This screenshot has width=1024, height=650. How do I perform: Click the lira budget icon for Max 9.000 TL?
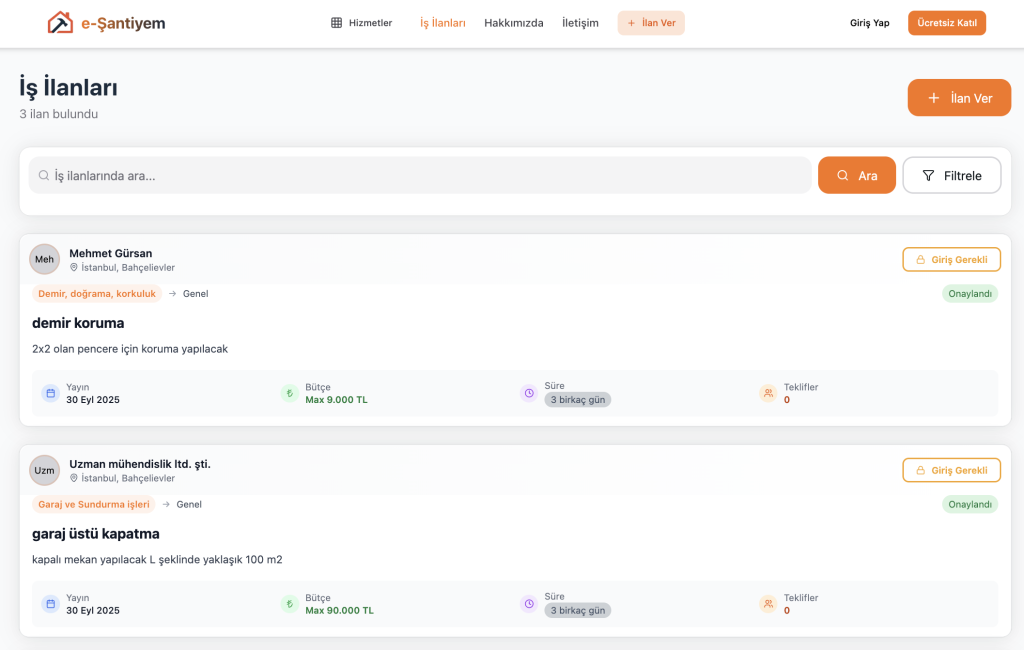[289, 394]
